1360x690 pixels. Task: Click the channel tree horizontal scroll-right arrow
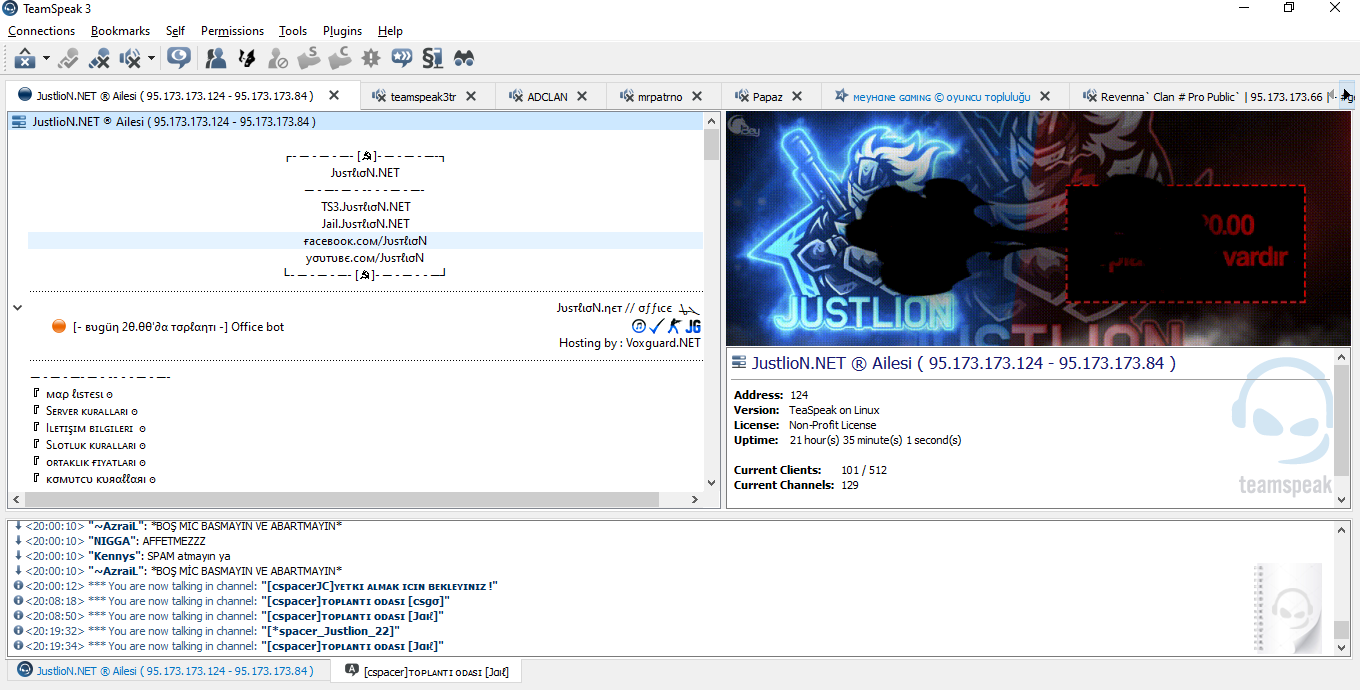tap(696, 499)
